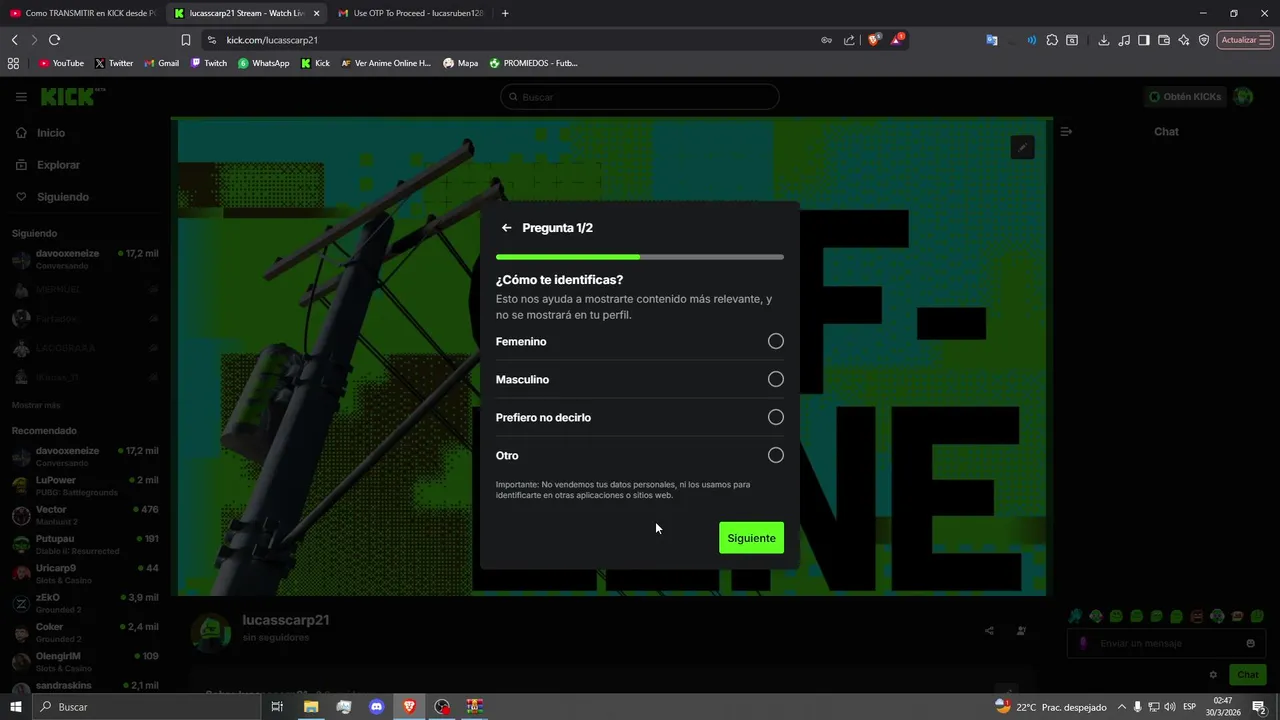Open PROMIEDOS bookmark
Image resolution: width=1280 pixels, height=720 pixels.
[x=533, y=63]
